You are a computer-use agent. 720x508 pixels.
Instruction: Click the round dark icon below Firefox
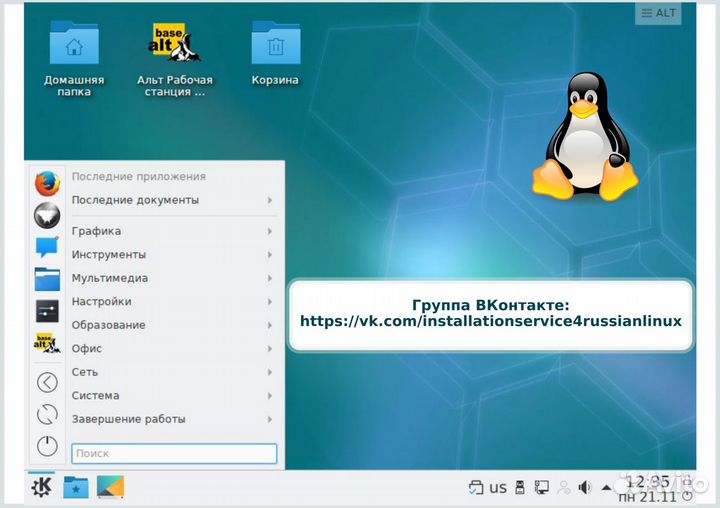tap(47, 215)
